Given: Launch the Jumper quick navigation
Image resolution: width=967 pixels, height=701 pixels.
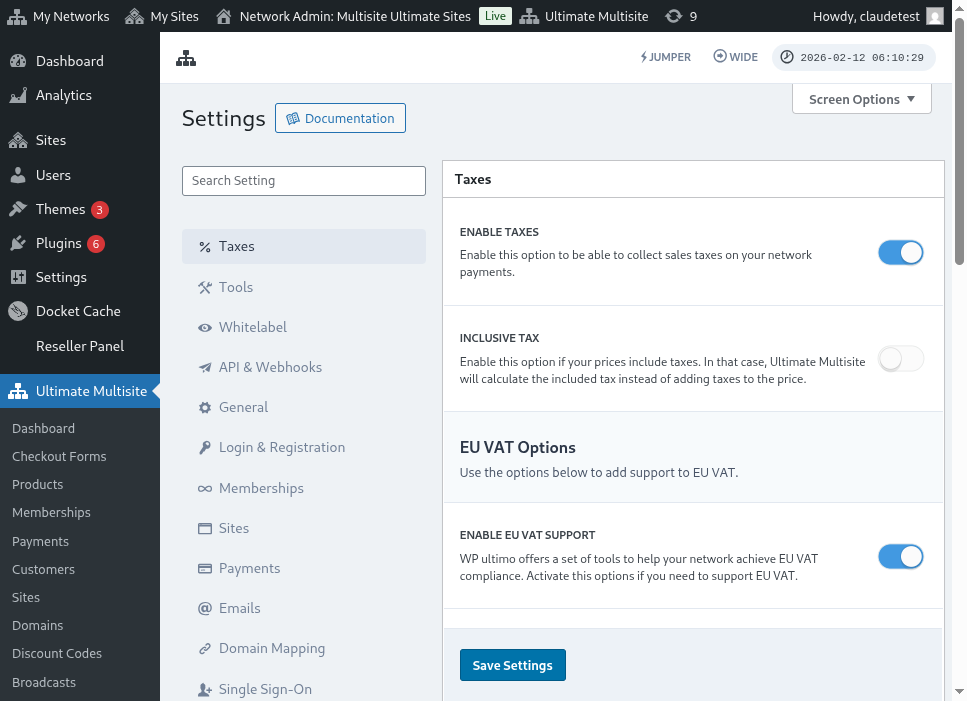Looking at the screenshot, I should 665,57.
